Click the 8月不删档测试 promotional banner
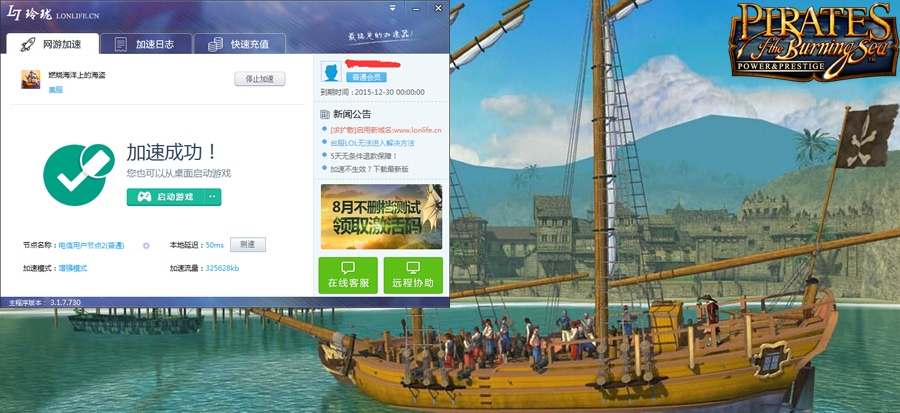900x413 pixels. pyautogui.click(x=382, y=217)
